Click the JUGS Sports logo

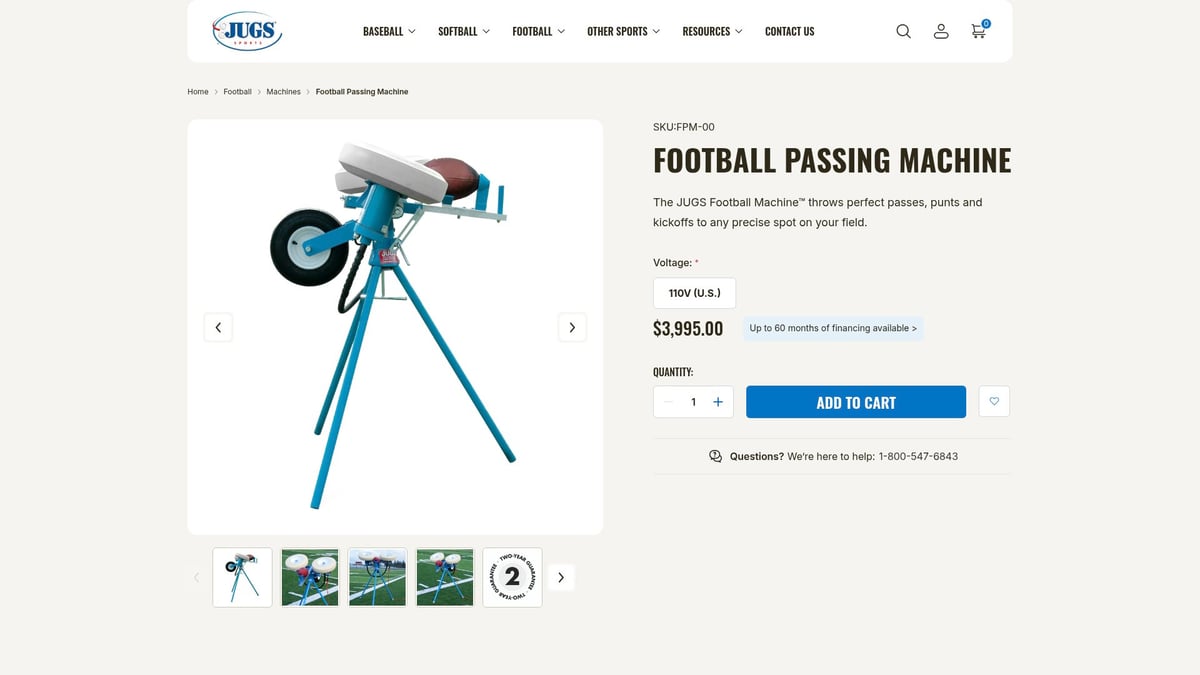tap(246, 31)
